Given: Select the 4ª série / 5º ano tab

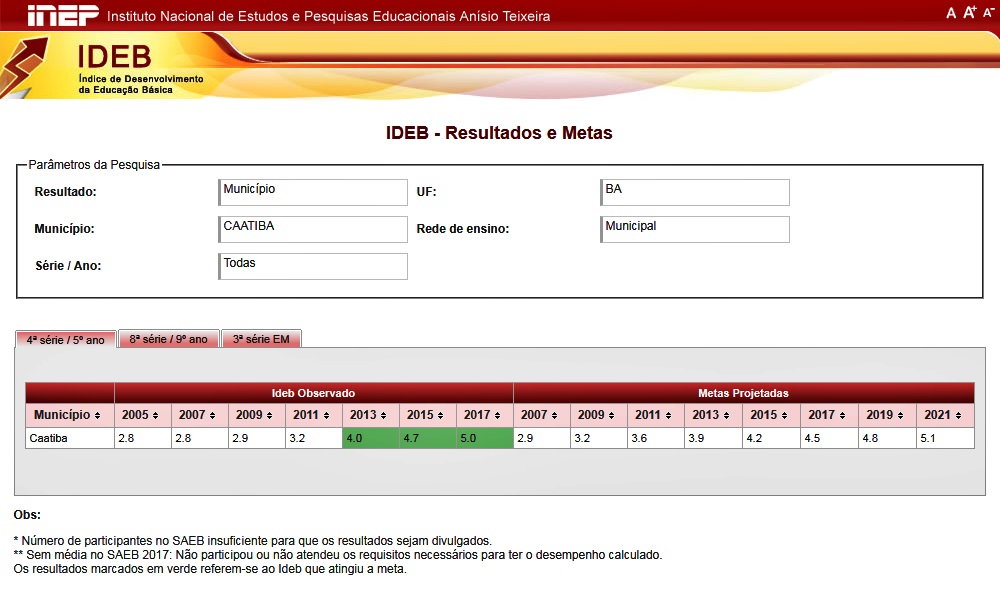Looking at the screenshot, I should 66,340.
